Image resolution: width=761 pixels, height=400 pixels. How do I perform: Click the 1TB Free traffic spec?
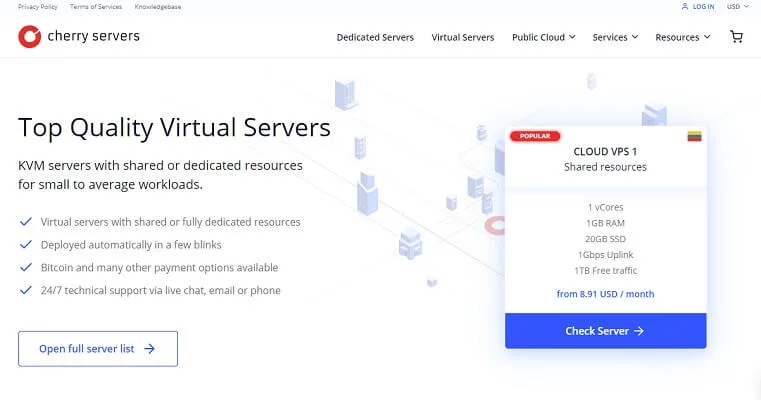(x=605, y=270)
